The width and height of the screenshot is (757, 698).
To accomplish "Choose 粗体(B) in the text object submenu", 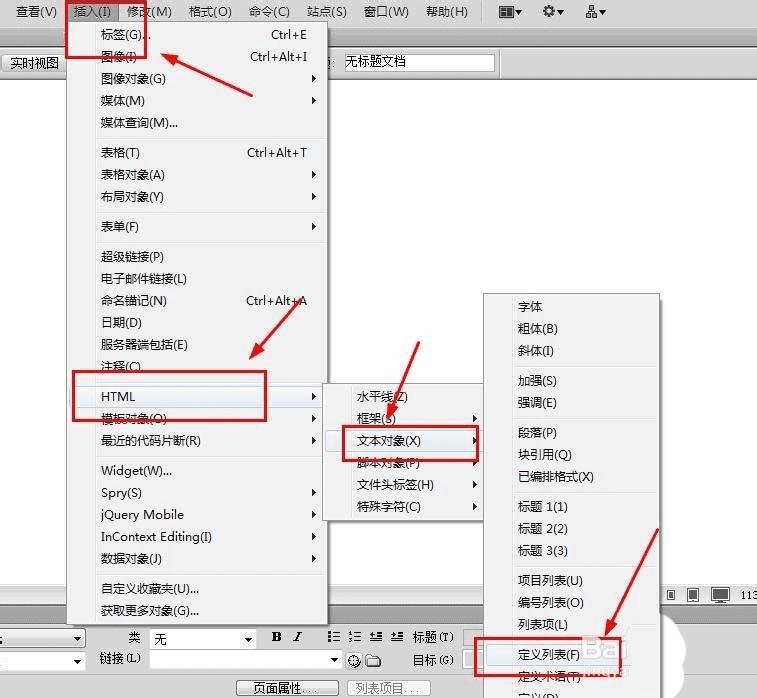I will 572,329.
